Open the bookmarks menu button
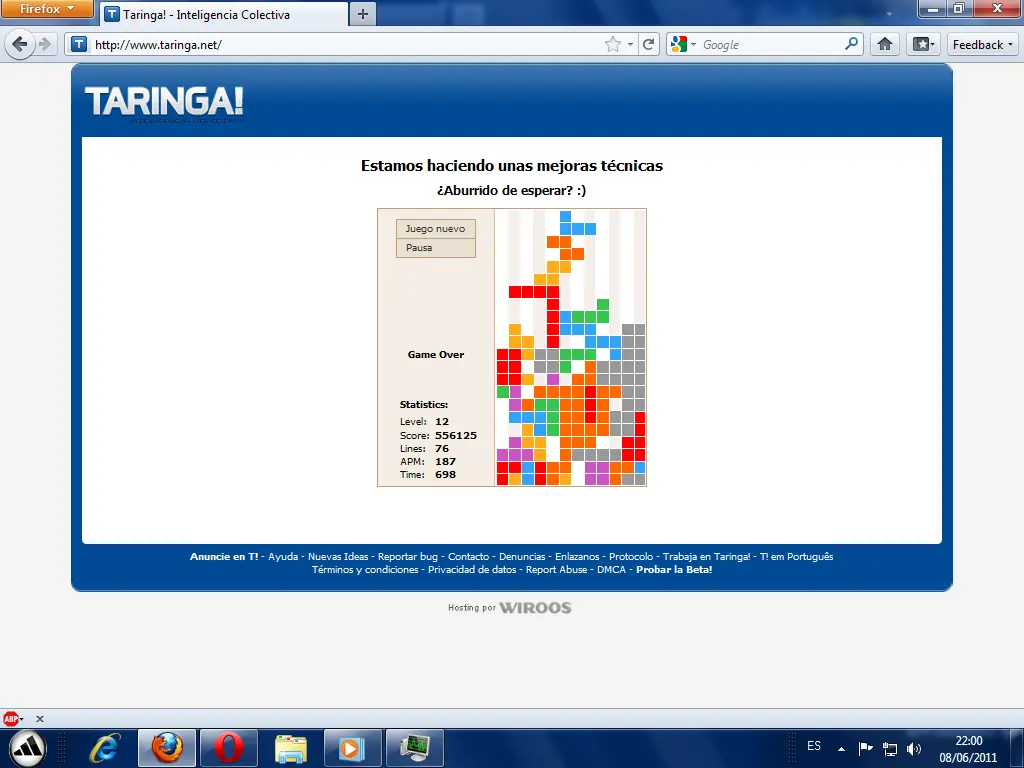Image resolution: width=1024 pixels, height=768 pixels. coord(923,44)
